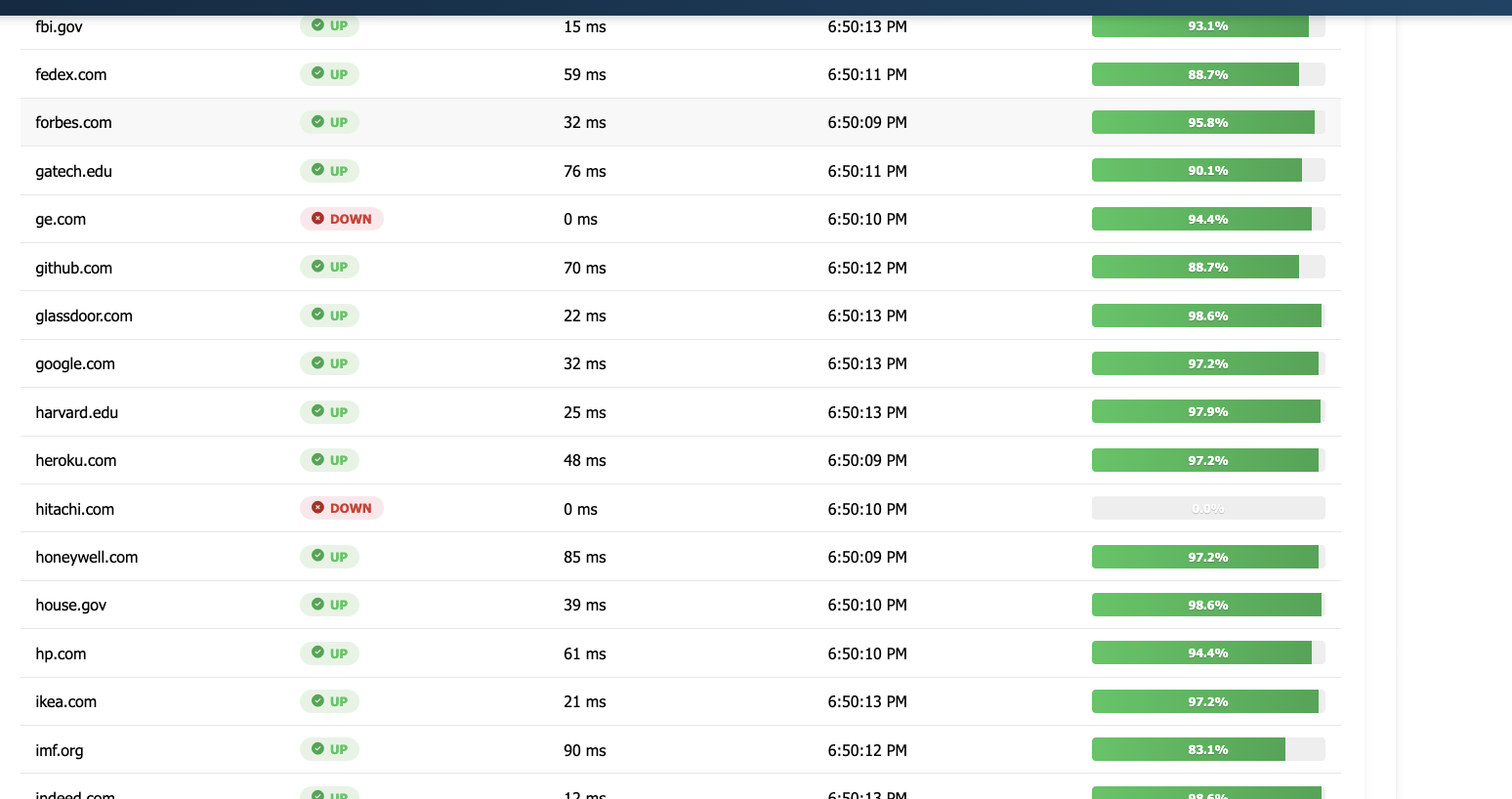1512x799 pixels.
Task: Click the UP status badge for ikea.com
Action: pyautogui.click(x=329, y=701)
